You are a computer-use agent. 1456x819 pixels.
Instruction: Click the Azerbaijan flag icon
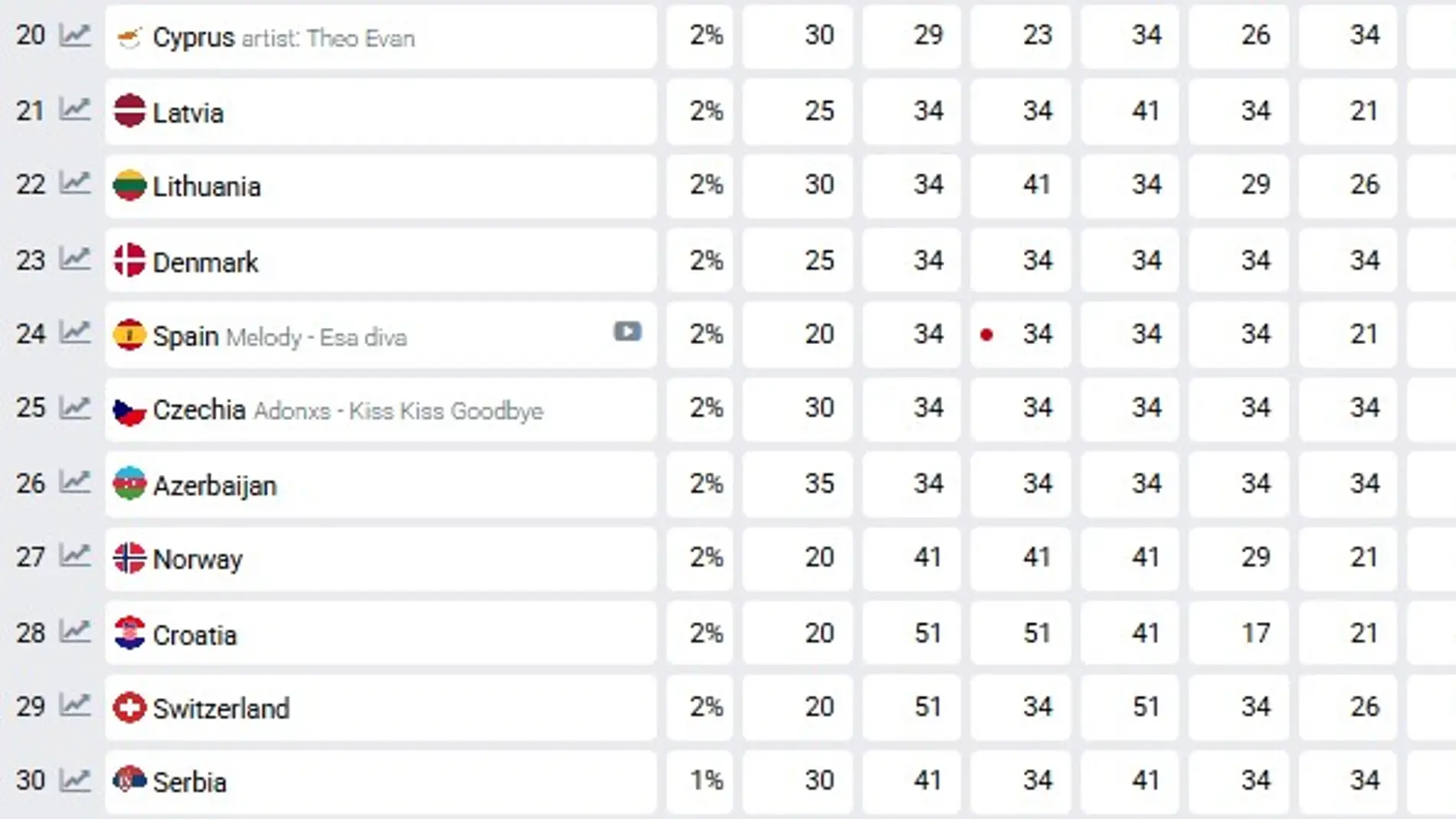pos(130,483)
